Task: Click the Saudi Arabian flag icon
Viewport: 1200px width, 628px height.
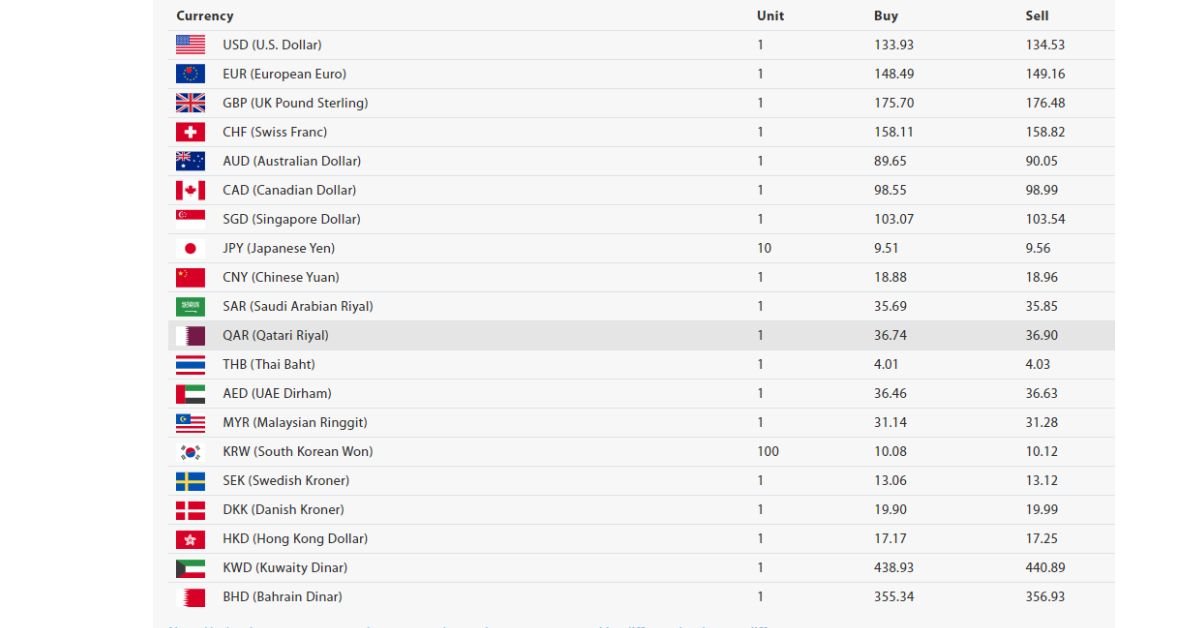Action: coord(190,307)
